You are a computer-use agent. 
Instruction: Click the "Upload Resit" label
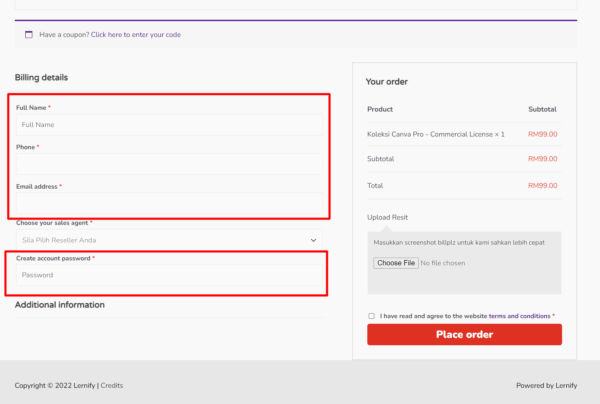pos(387,217)
